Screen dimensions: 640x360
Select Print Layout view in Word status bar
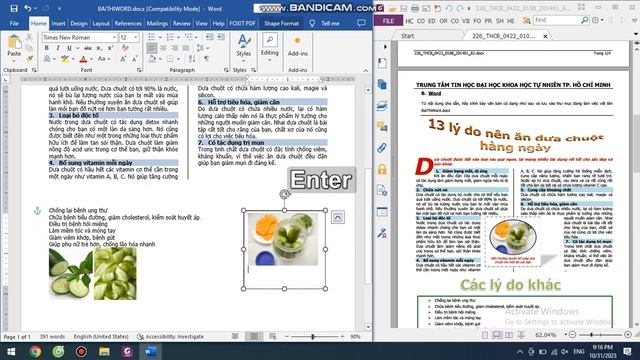tap(254, 336)
